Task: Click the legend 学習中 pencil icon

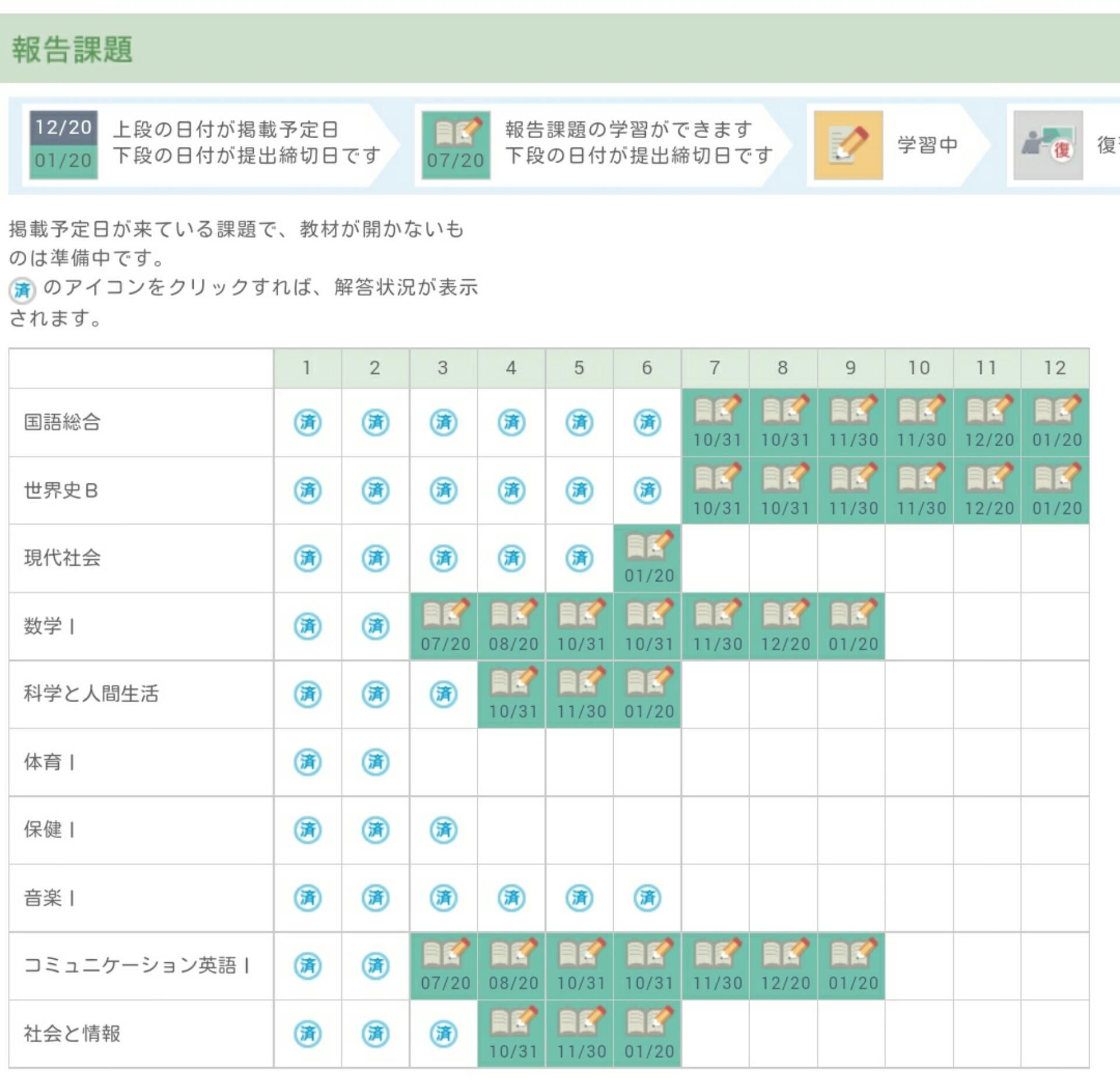Action: tap(848, 145)
